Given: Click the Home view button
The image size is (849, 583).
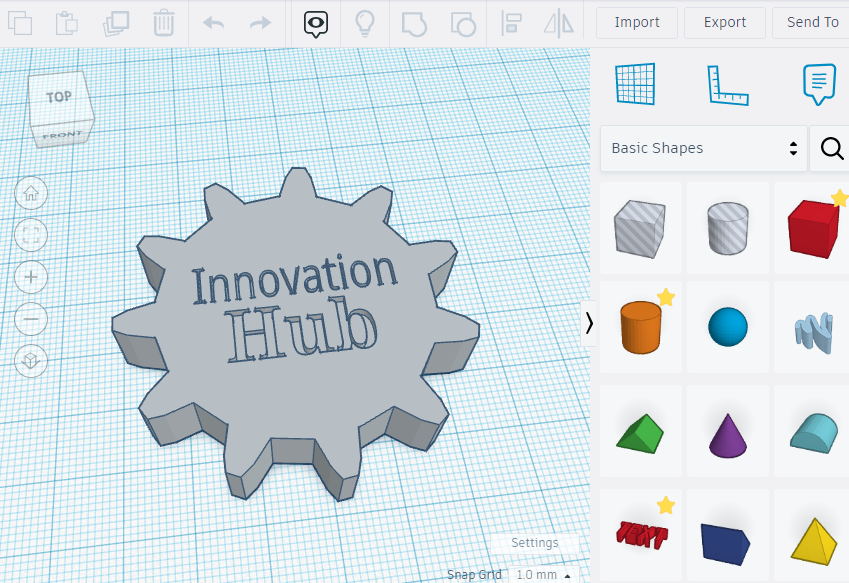Looking at the screenshot, I should 31,193.
